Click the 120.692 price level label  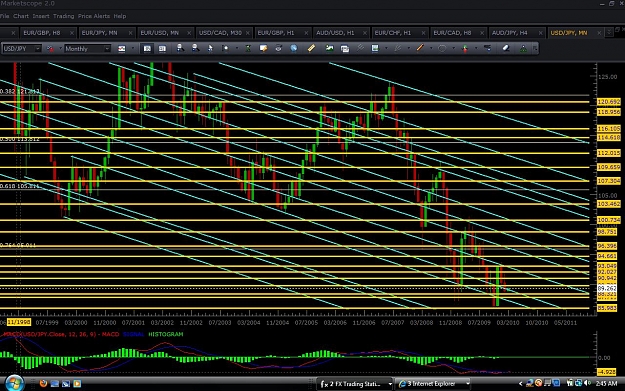[x=609, y=102]
